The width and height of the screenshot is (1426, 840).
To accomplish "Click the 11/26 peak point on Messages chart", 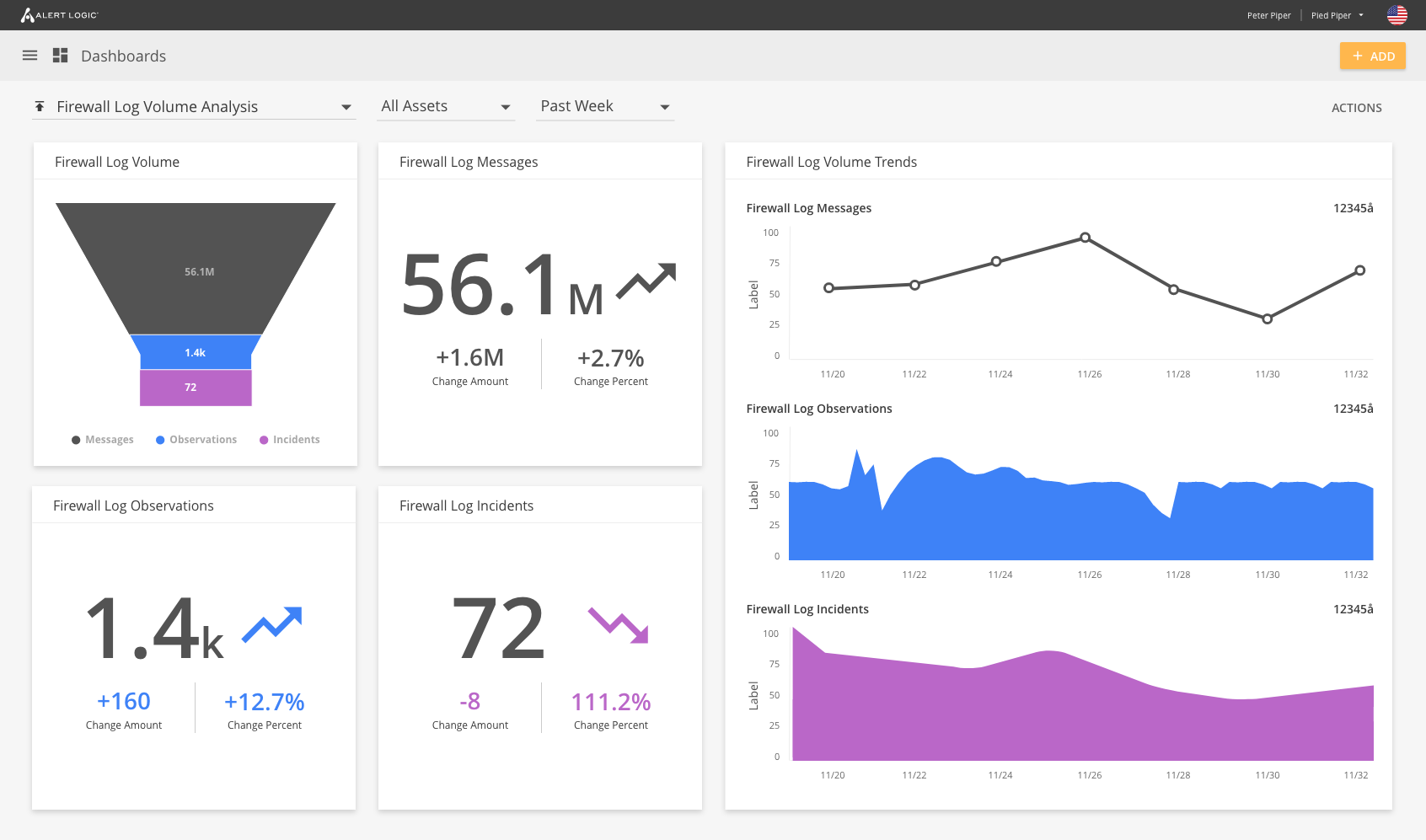I will [x=1085, y=238].
